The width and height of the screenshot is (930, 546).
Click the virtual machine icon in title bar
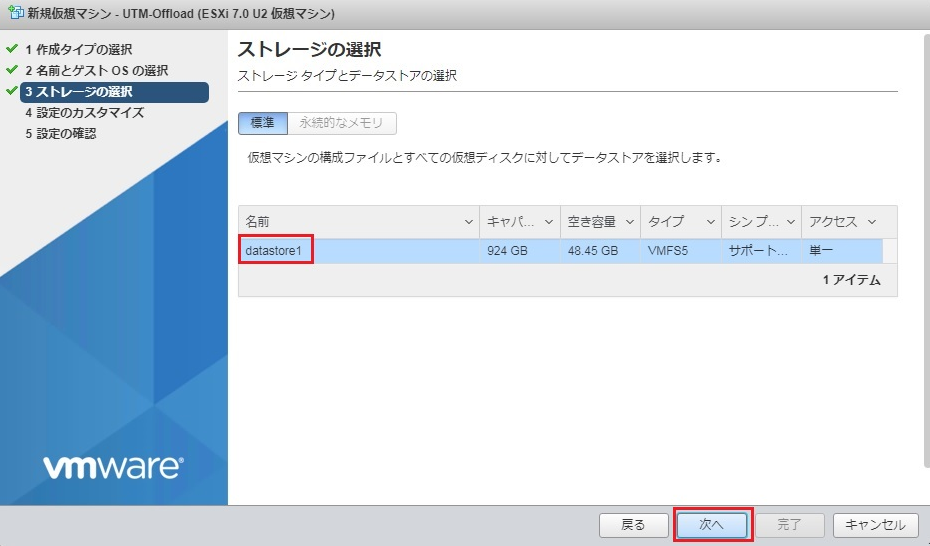[15, 14]
